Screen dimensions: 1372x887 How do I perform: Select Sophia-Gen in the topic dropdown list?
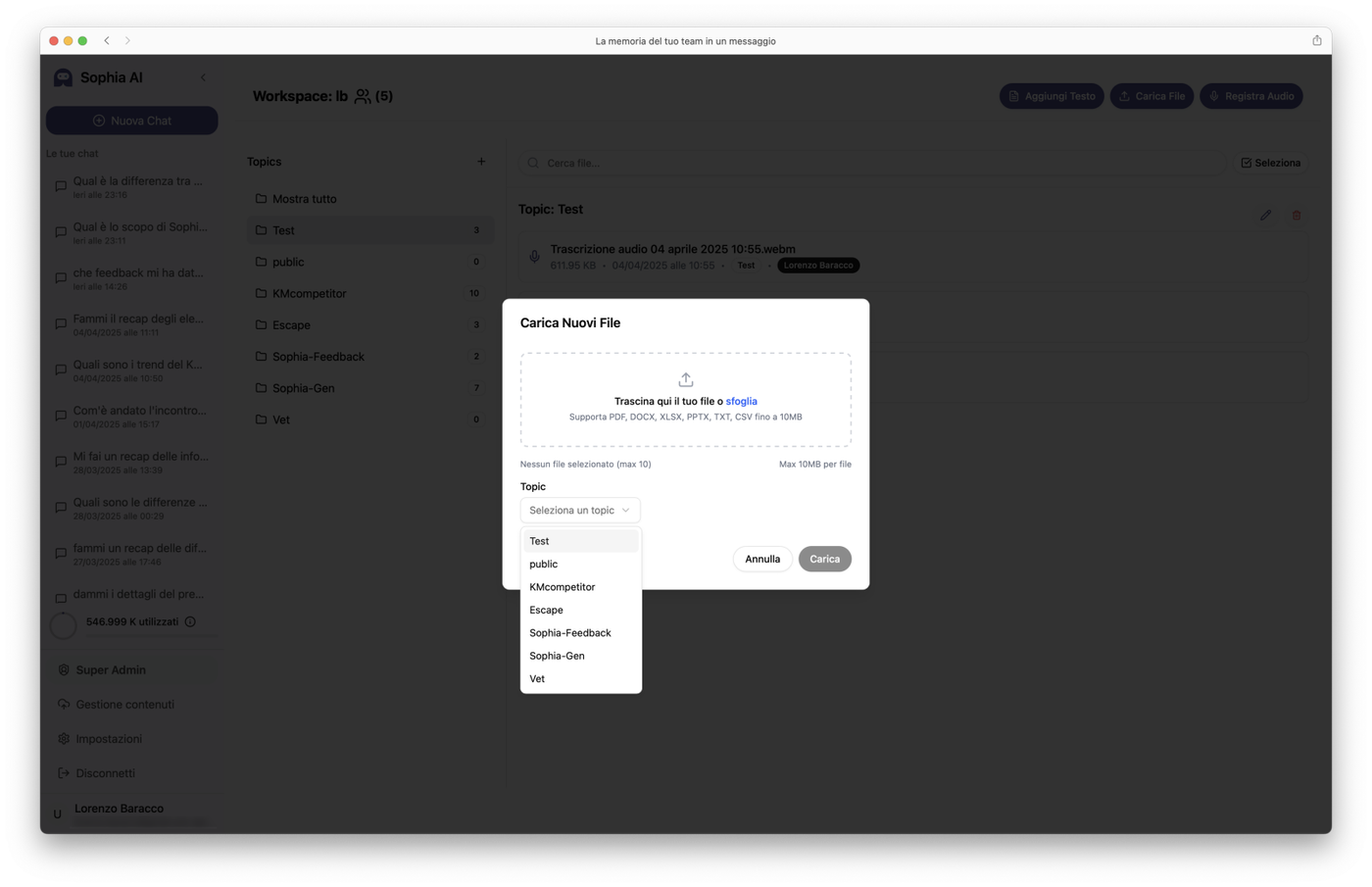(580, 656)
